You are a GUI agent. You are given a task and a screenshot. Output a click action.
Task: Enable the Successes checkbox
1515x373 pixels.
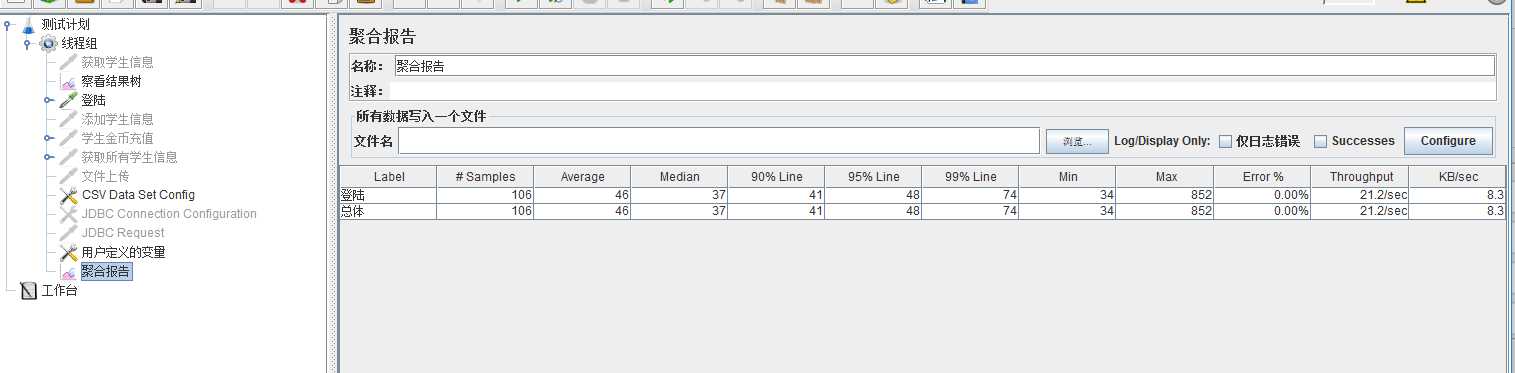tap(1320, 141)
